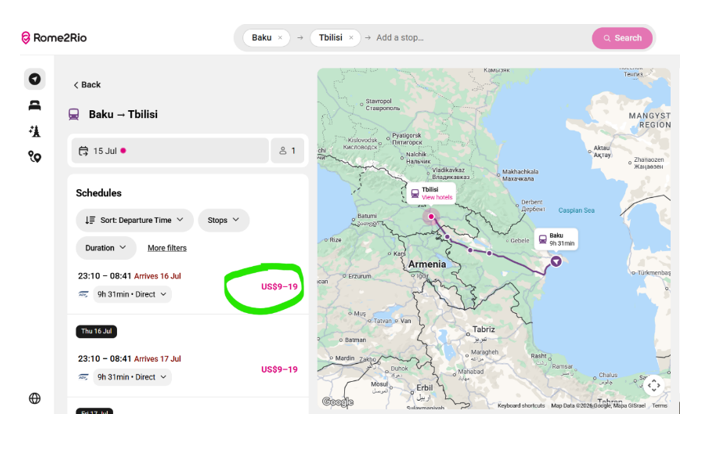Expand 9h 31min Direct for 16 Jul arrival

tap(132, 294)
